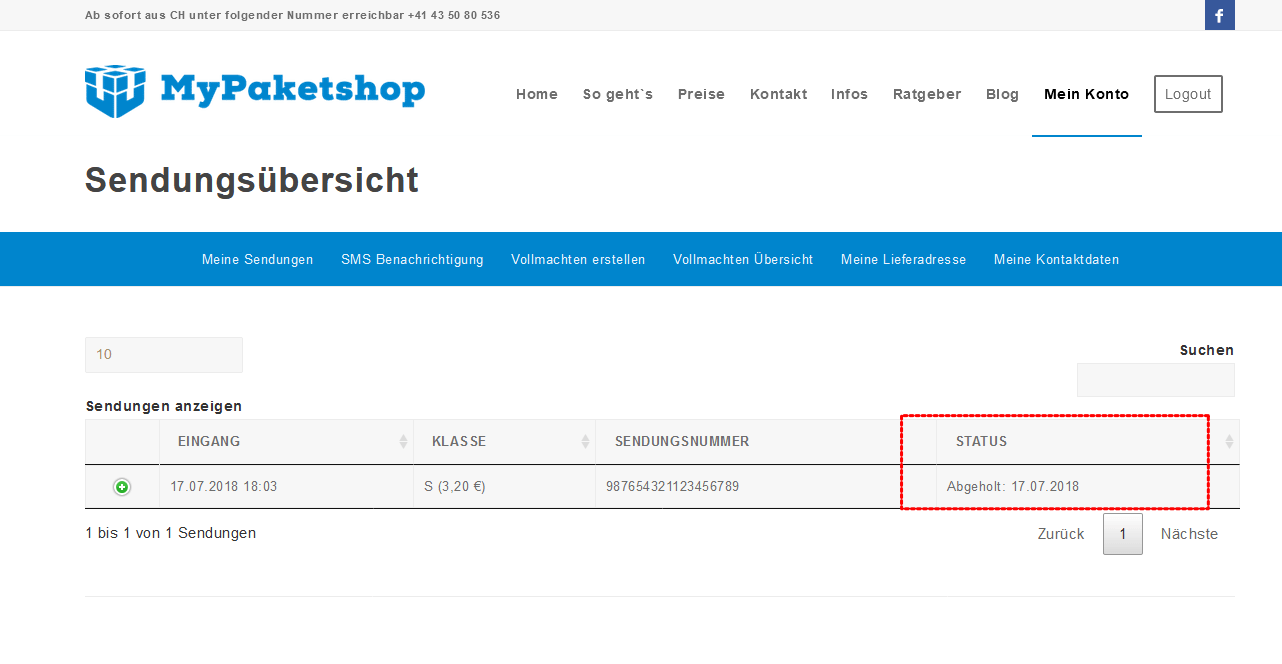
Task: Open the entries-per-page selector showing 10
Action: click(x=164, y=355)
